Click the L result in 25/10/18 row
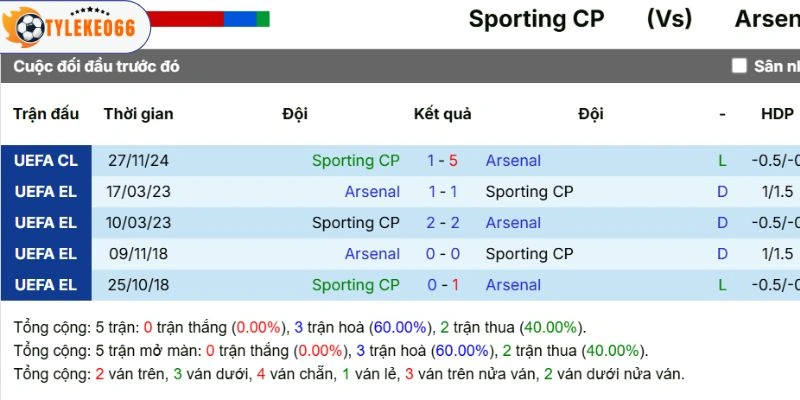Image resolution: width=800 pixels, height=400 pixels. pyautogui.click(x=722, y=284)
